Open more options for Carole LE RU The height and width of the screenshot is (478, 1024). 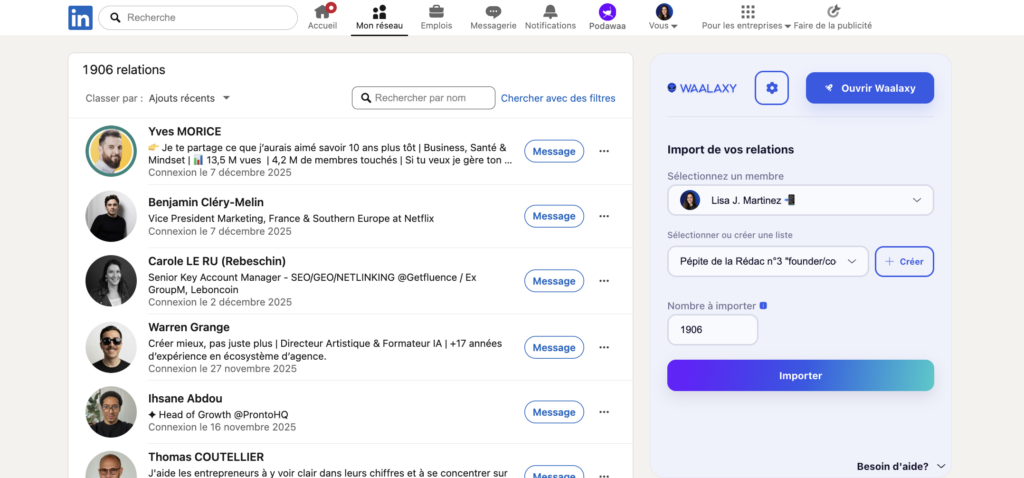pos(604,281)
